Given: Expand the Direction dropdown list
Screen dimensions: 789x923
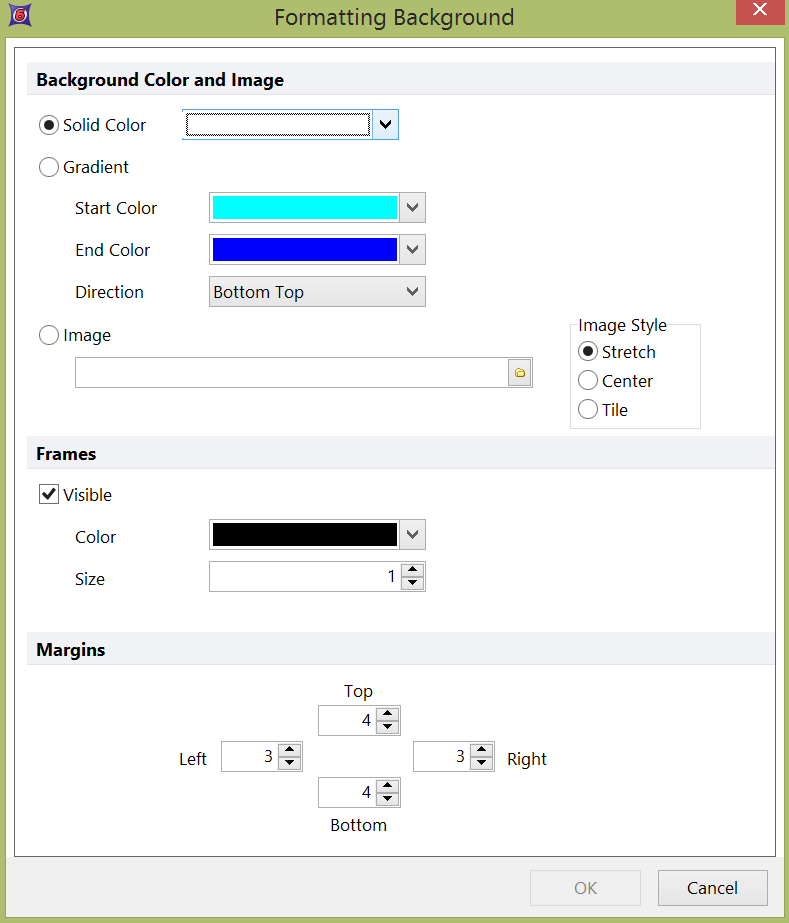Looking at the screenshot, I should pyautogui.click(x=412, y=292).
